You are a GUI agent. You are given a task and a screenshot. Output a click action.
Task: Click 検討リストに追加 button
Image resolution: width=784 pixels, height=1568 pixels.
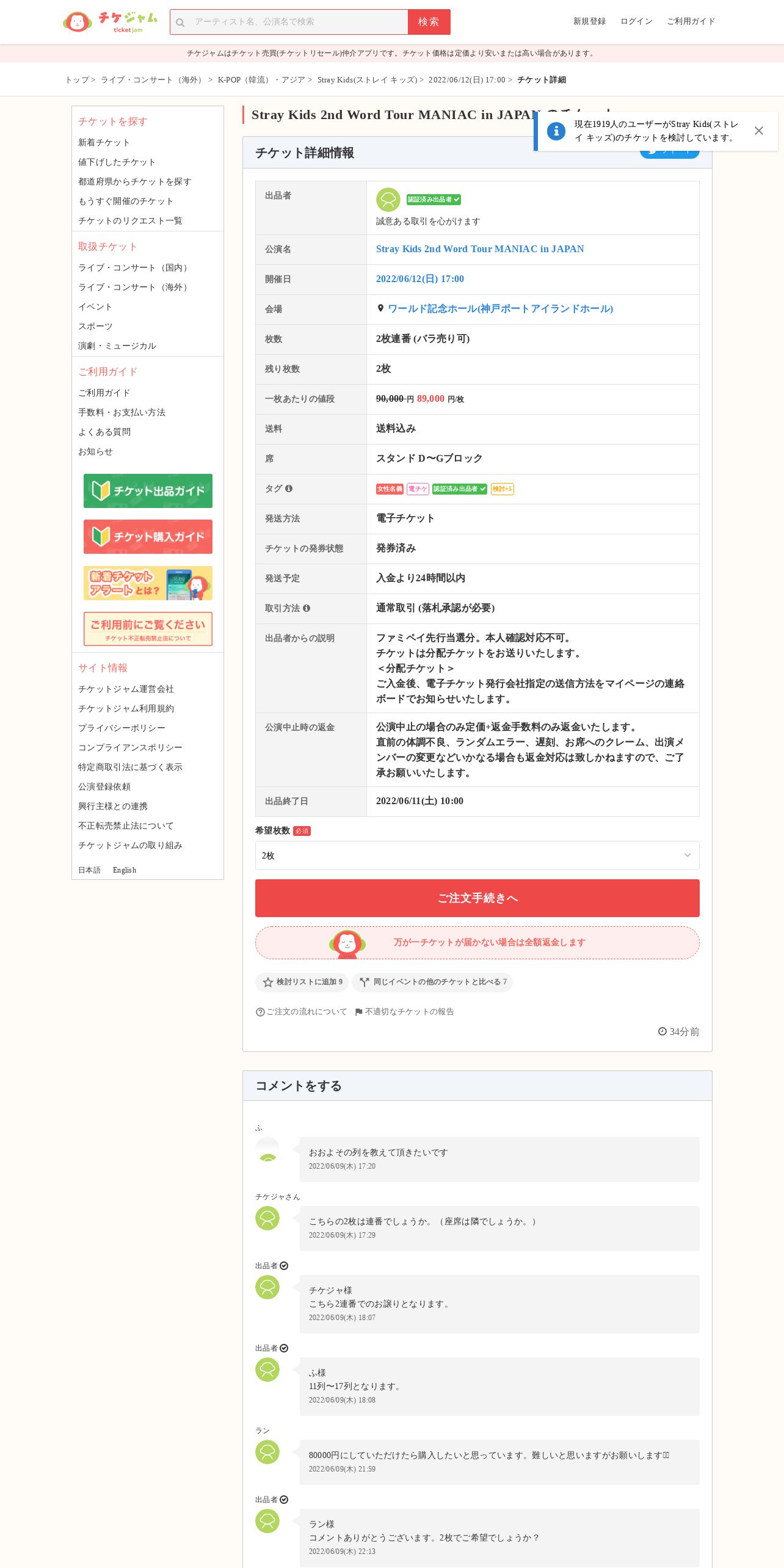302,982
